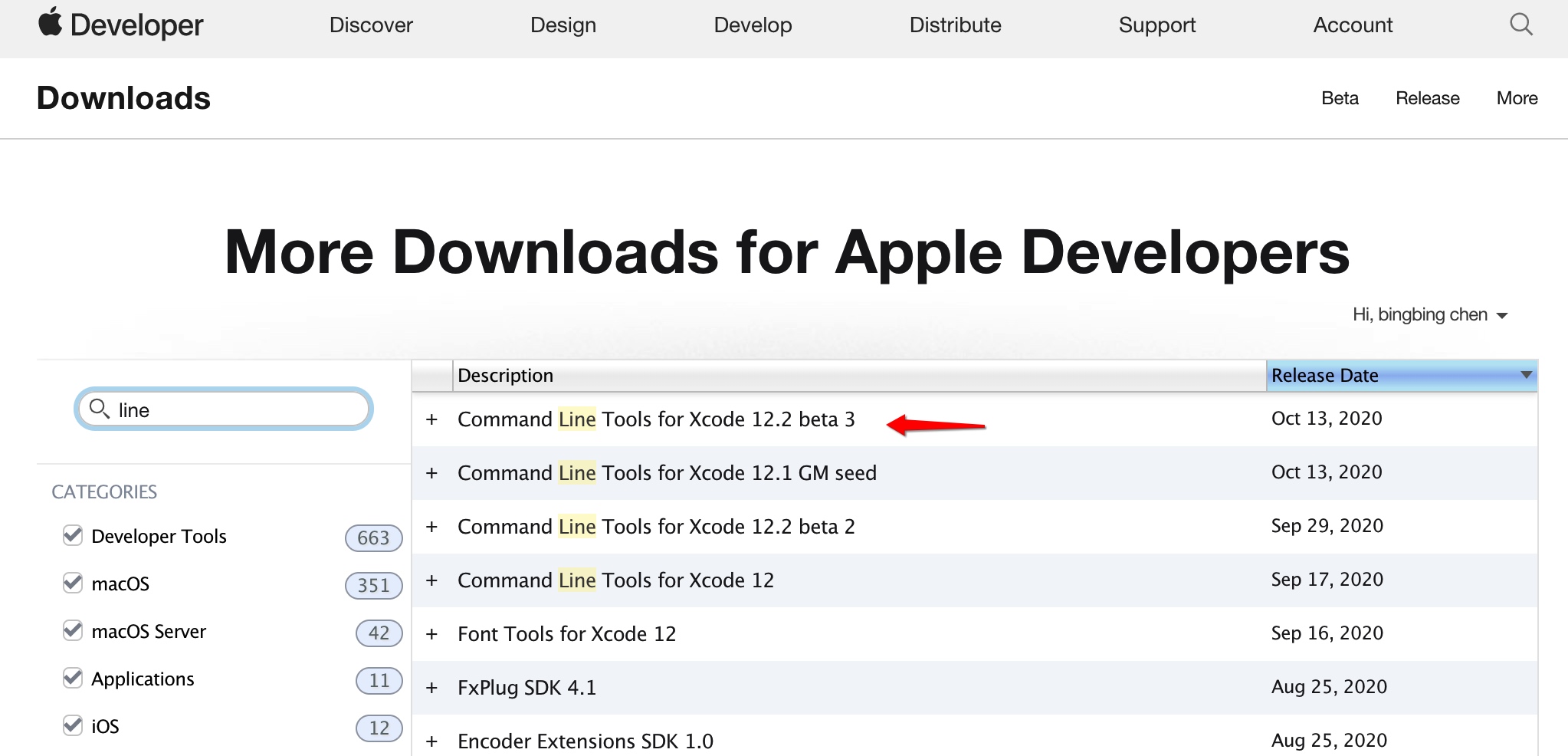
Task: Uncheck the Applications category
Action: click(x=73, y=678)
